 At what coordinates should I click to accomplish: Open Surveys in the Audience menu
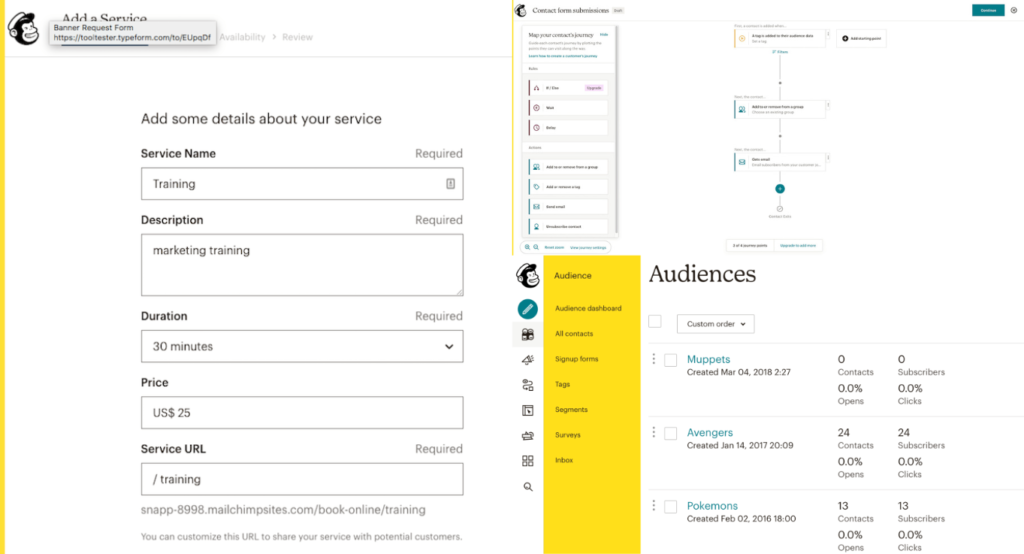568,435
